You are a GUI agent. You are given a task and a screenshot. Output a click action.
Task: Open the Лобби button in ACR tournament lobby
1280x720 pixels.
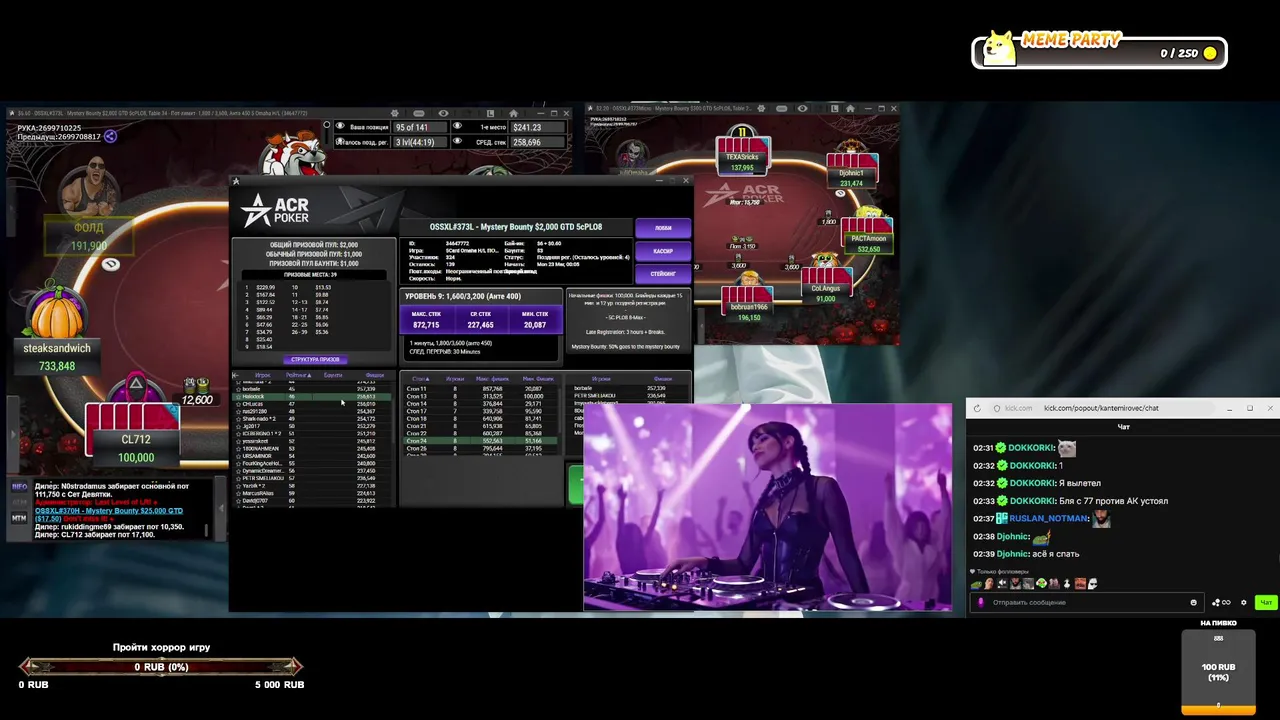(x=663, y=228)
